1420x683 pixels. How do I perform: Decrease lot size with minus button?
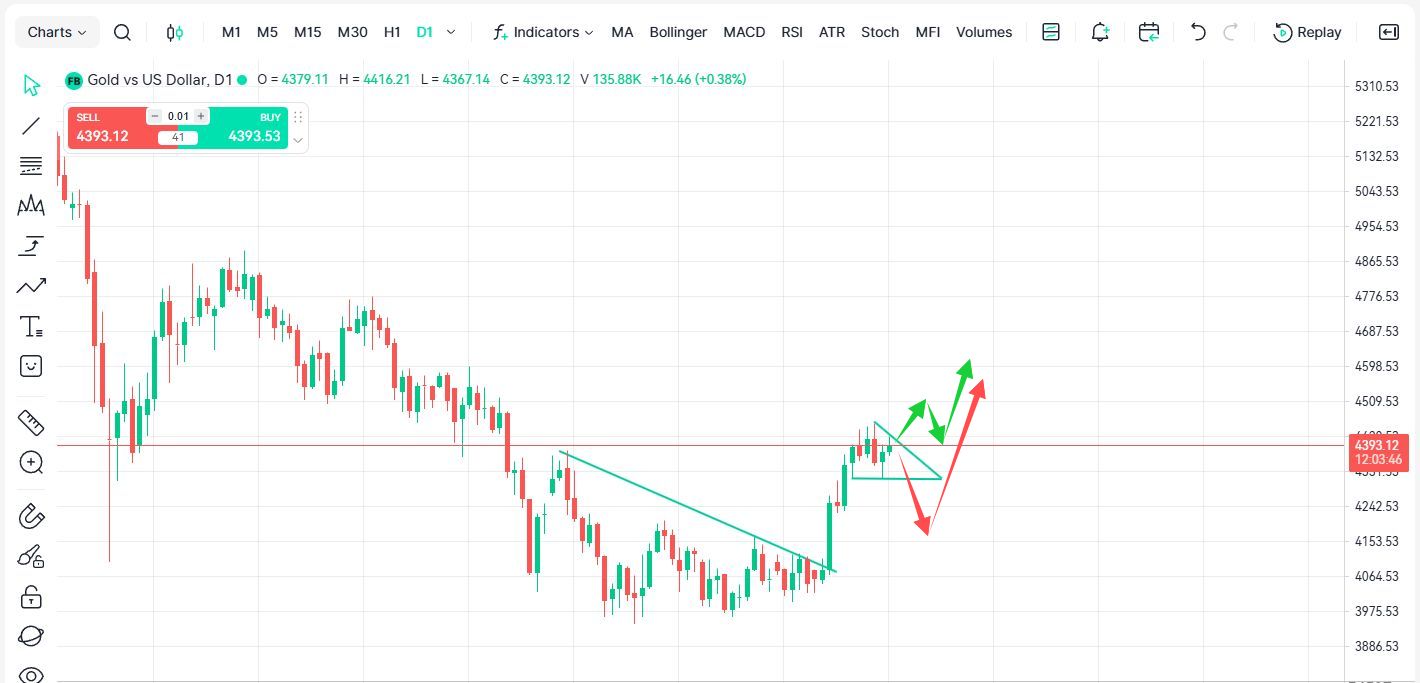click(155, 116)
